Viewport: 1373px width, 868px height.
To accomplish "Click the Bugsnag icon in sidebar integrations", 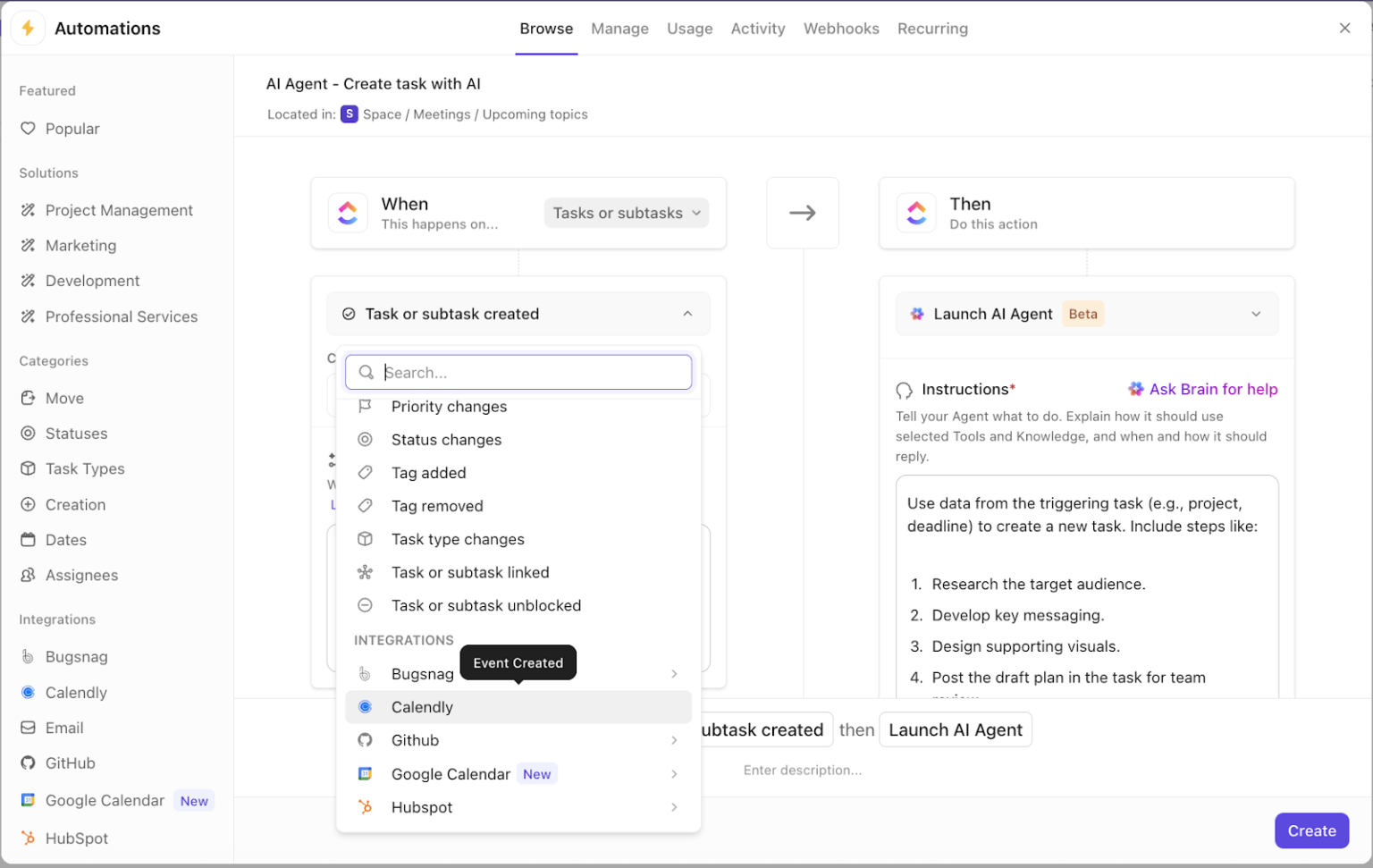I will 28,657.
